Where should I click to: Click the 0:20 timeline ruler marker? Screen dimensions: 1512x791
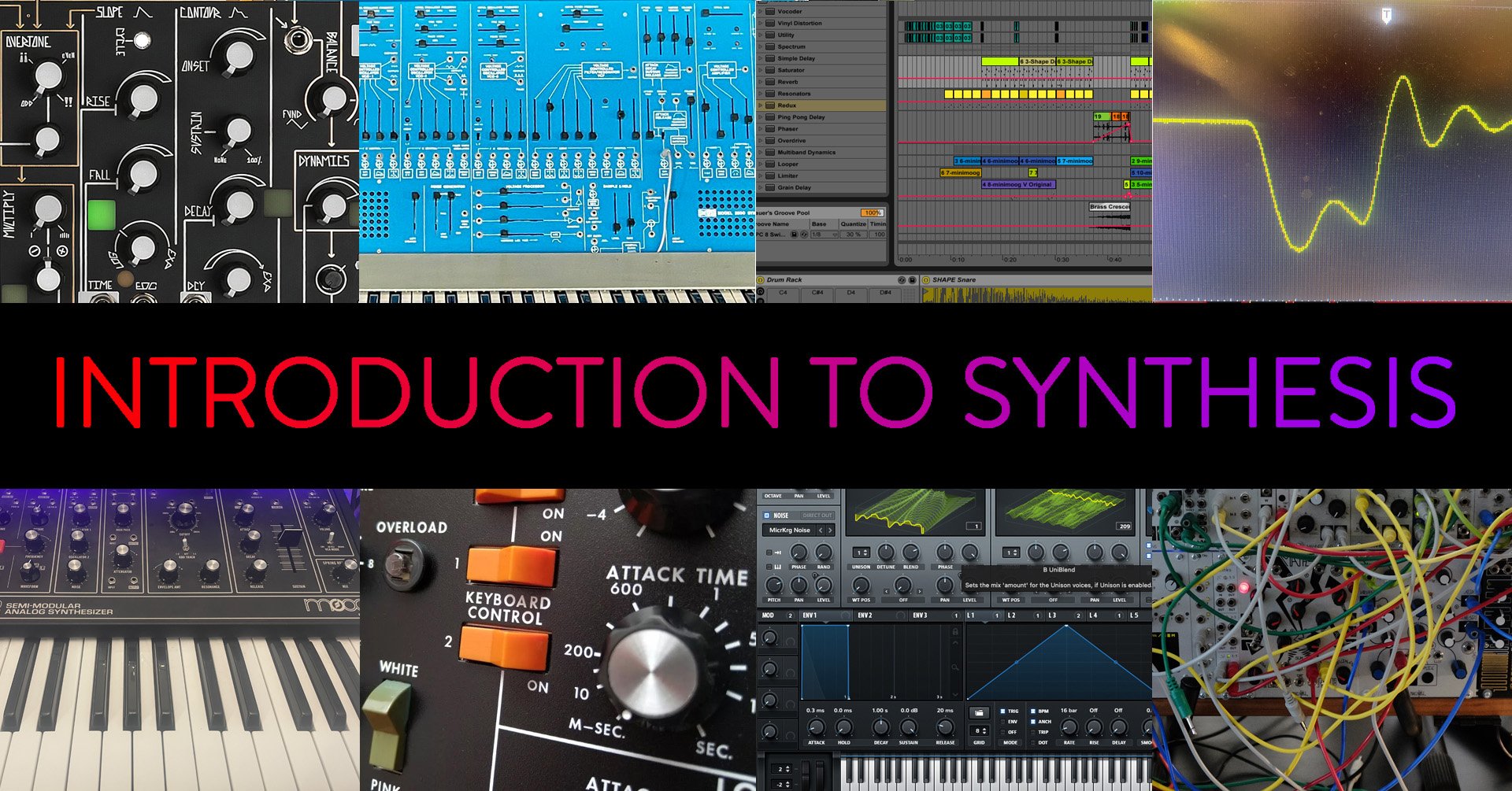point(1009,260)
